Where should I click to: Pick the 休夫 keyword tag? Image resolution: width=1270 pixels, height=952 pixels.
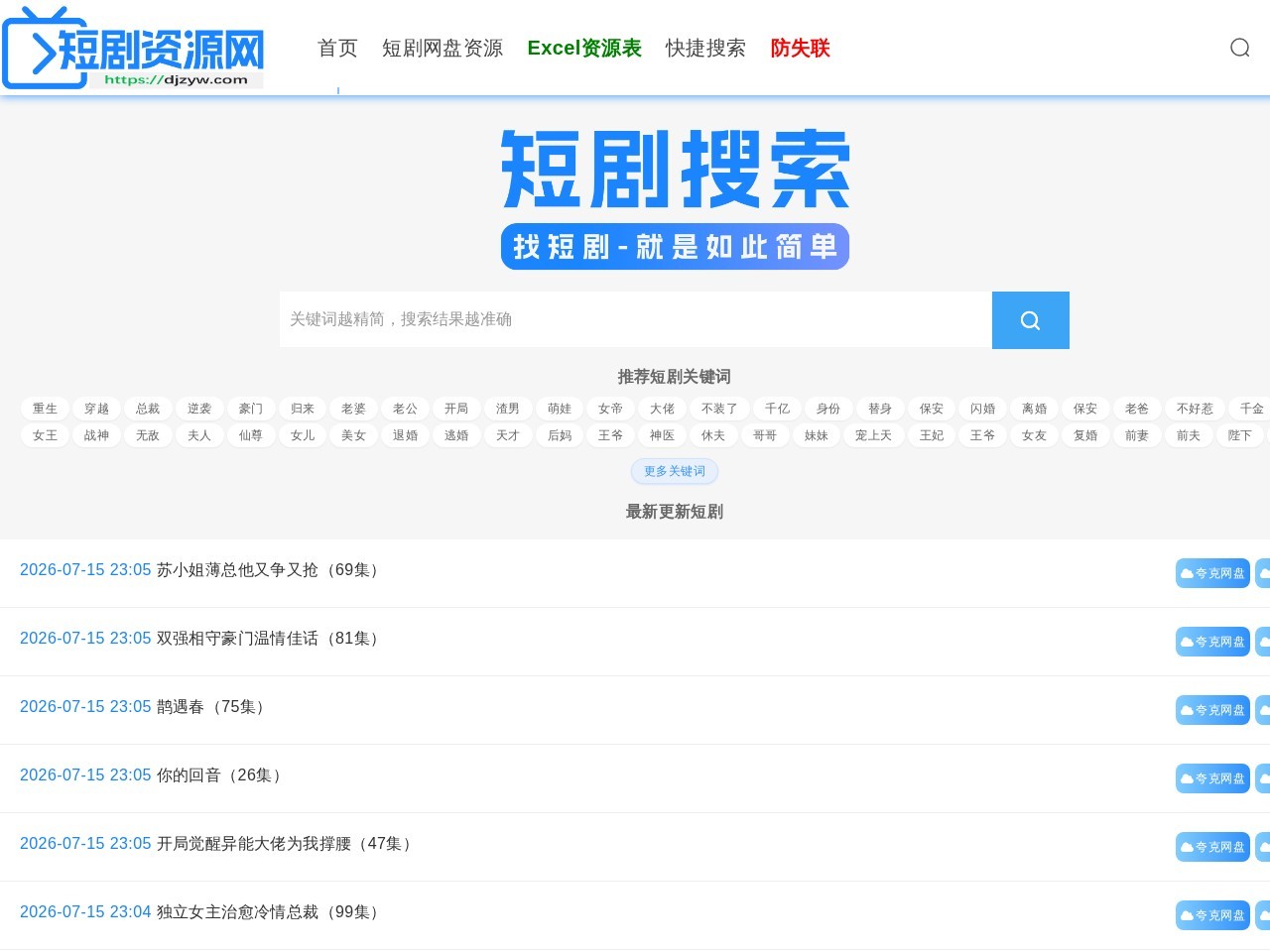pos(713,435)
